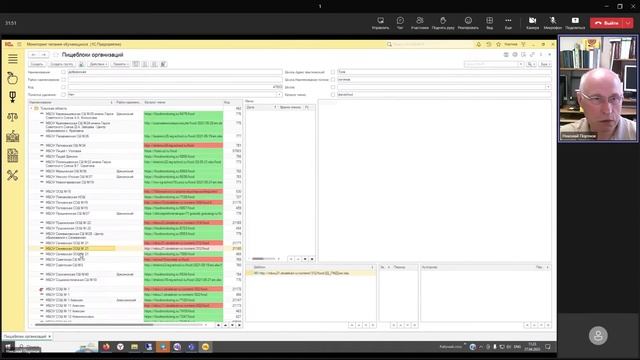Click the Teams Chat icon
640x360 pixels.
(400, 23)
